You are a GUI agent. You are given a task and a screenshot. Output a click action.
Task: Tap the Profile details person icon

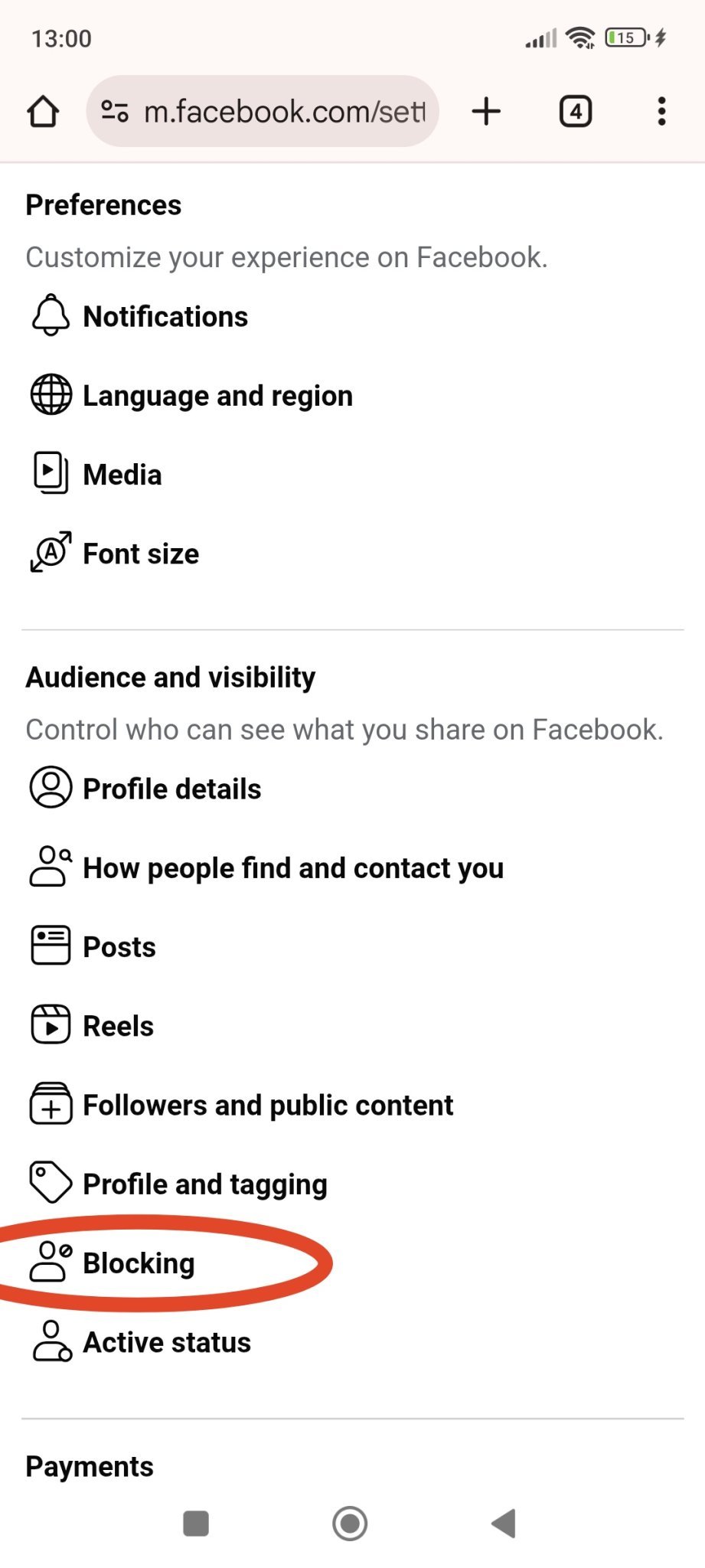(51, 788)
